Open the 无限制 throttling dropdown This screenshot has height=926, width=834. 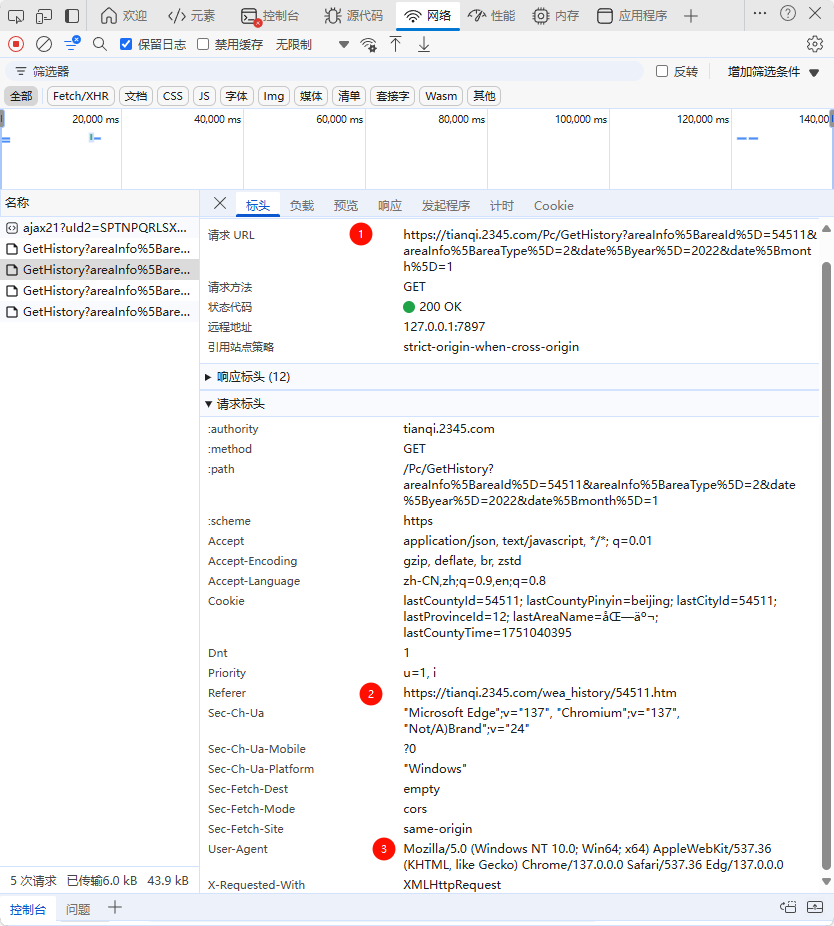[312, 45]
